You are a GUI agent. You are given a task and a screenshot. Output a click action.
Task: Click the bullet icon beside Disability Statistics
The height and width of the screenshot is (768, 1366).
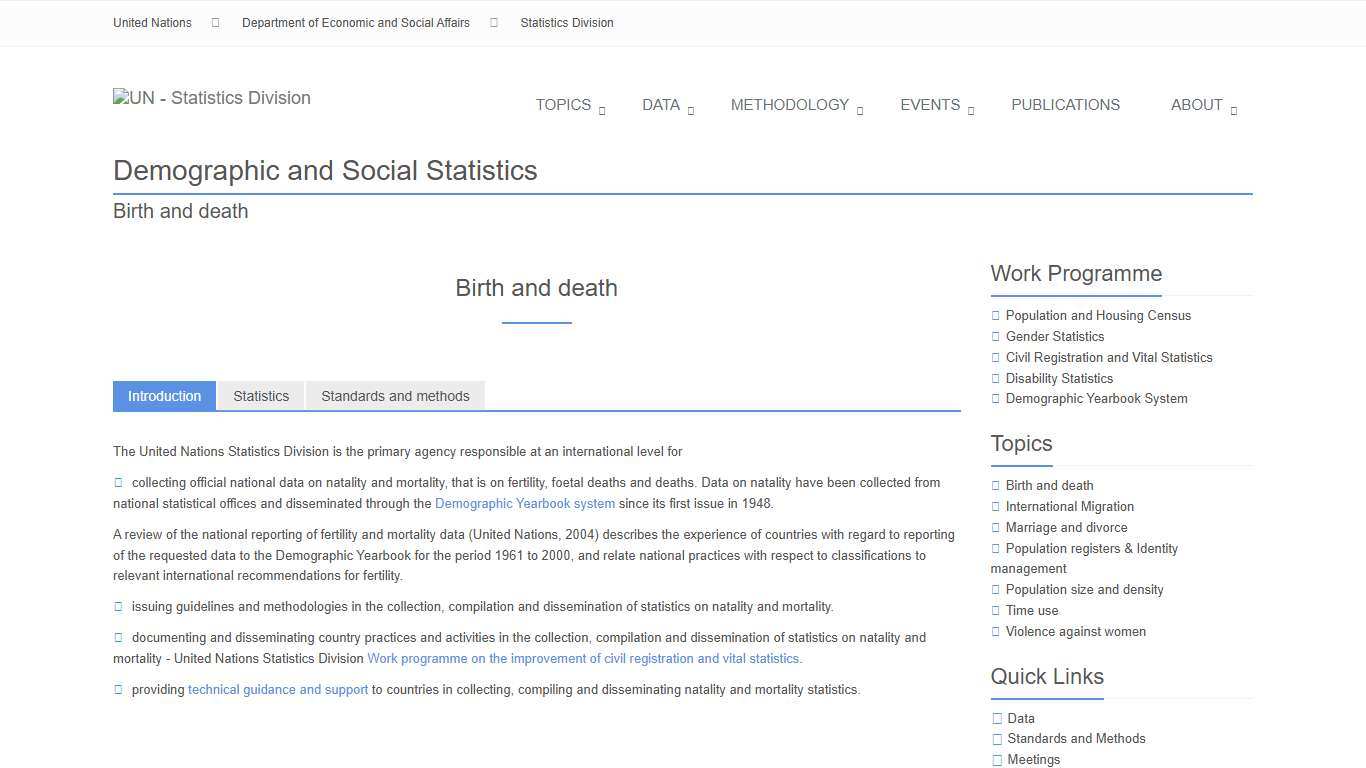[x=995, y=378]
